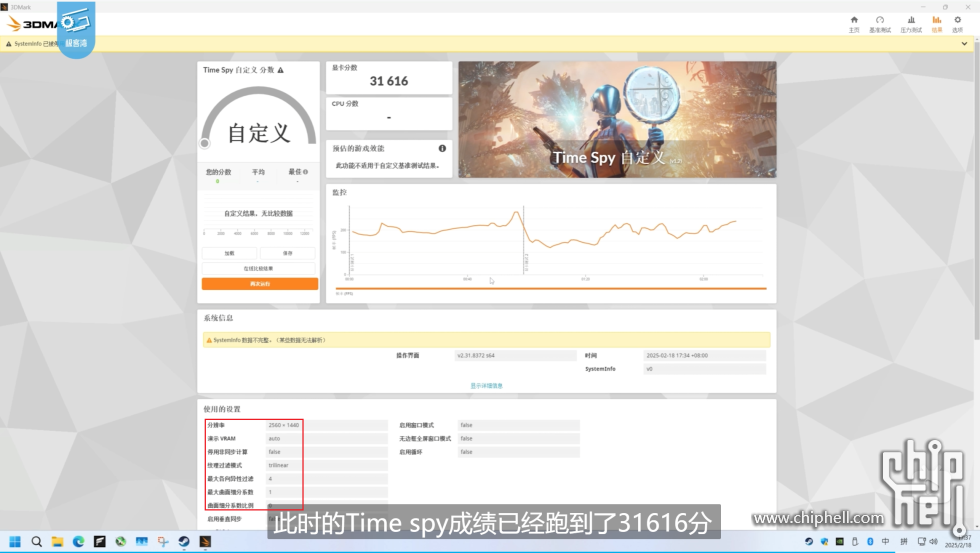Open taskbar Search
Viewport: 980px width, 553px height.
36,542
